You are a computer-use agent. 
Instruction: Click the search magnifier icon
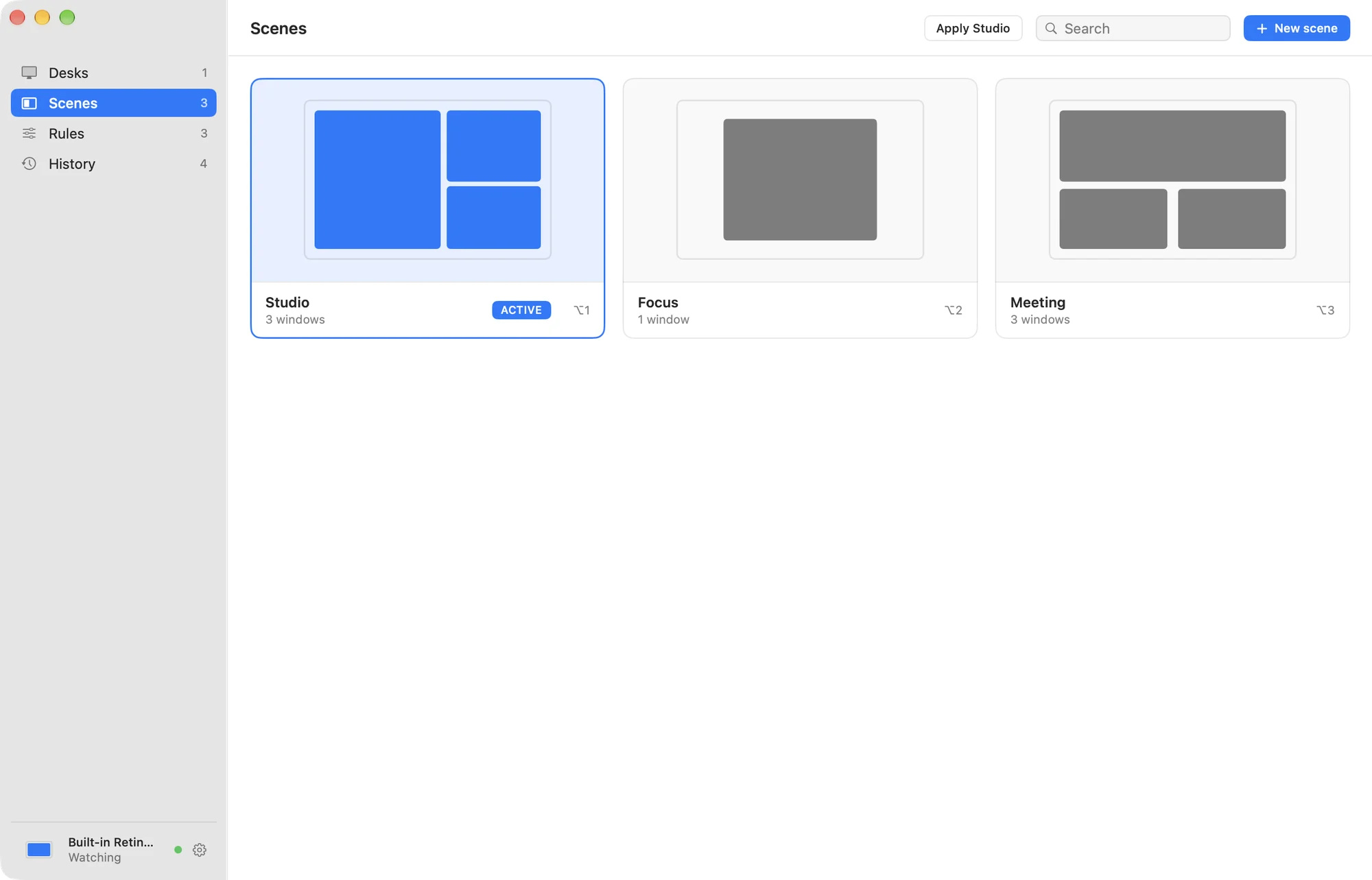tap(1051, 28)
